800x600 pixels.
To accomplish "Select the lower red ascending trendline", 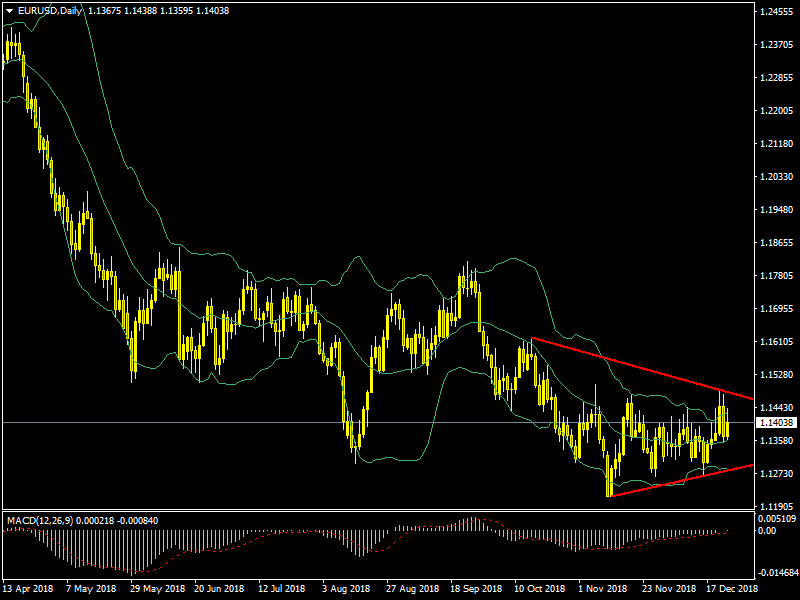I will coord(680,480).
